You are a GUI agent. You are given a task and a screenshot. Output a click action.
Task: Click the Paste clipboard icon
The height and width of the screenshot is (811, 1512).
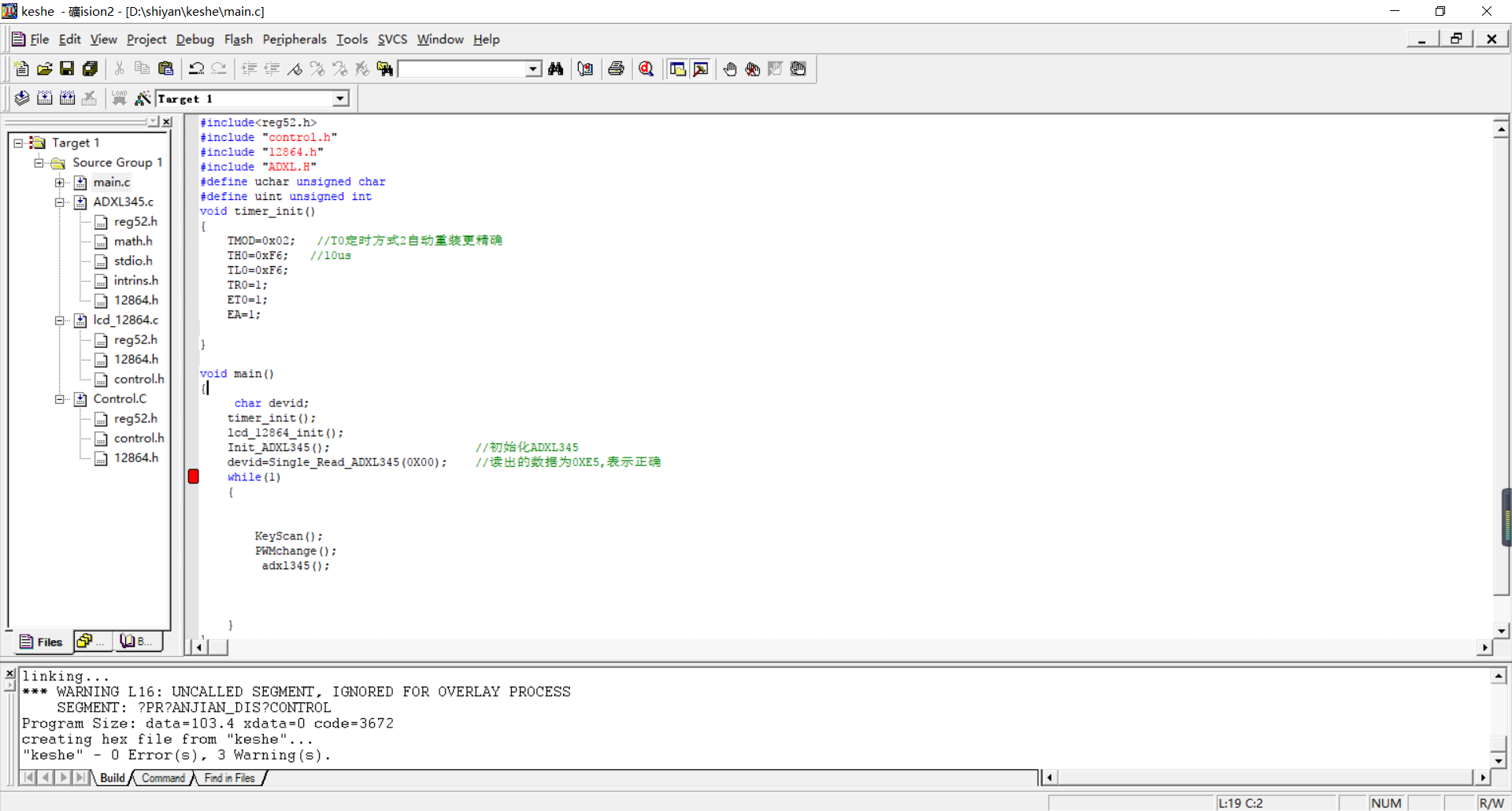pos(165,69)
